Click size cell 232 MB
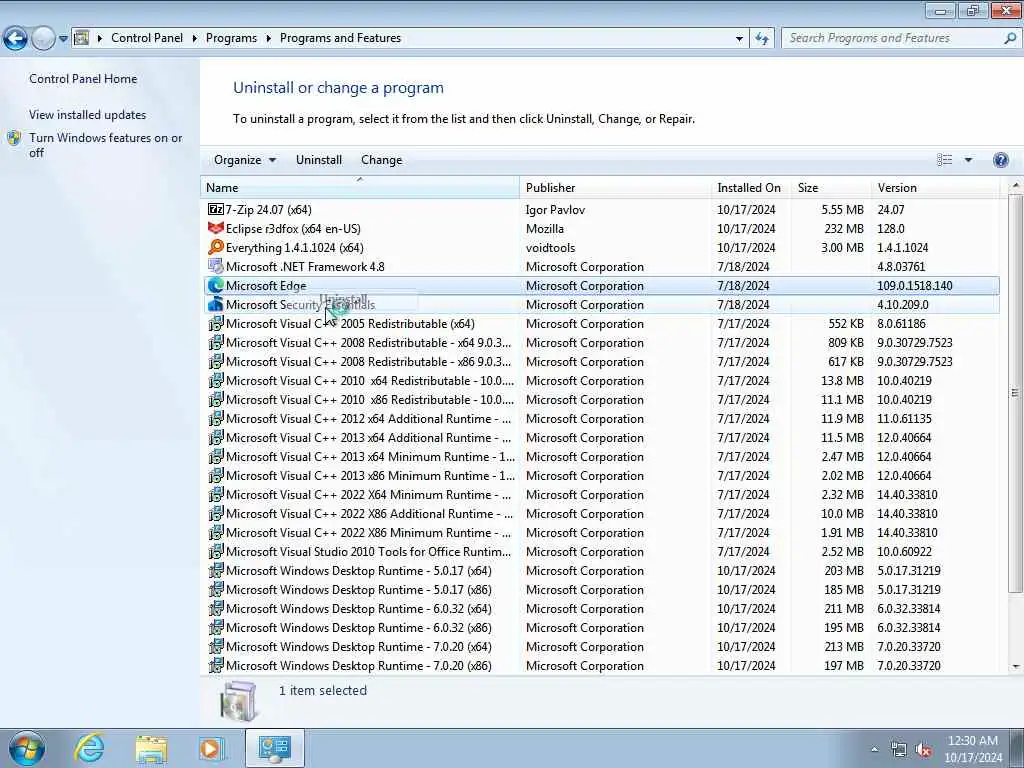Screen dimensions: 1024x768 (844, 229)
